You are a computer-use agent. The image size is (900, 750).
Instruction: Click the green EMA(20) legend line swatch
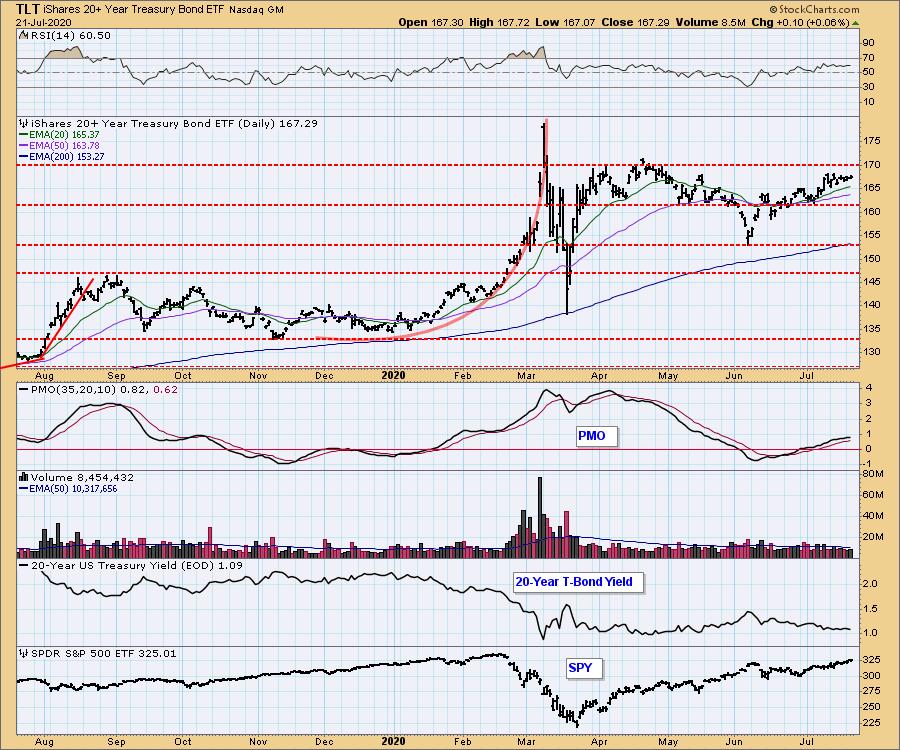pyautogui.click(x=24, y=135)
